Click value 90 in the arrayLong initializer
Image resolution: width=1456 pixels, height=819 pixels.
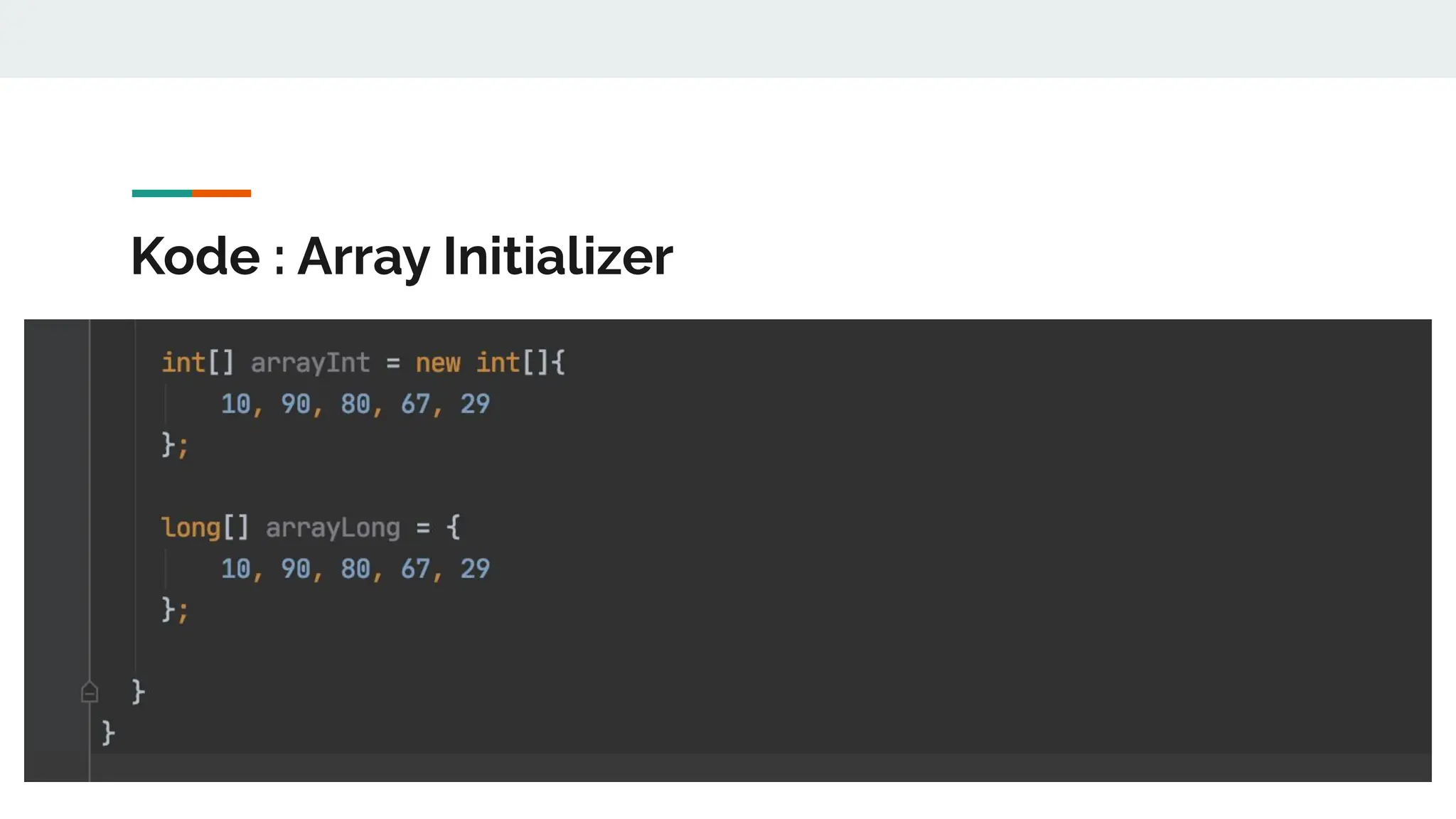tap(295, 569)
